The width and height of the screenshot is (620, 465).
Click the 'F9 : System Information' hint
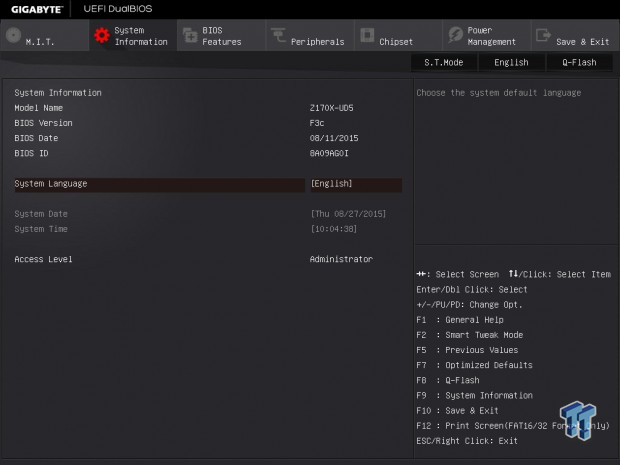474,395
